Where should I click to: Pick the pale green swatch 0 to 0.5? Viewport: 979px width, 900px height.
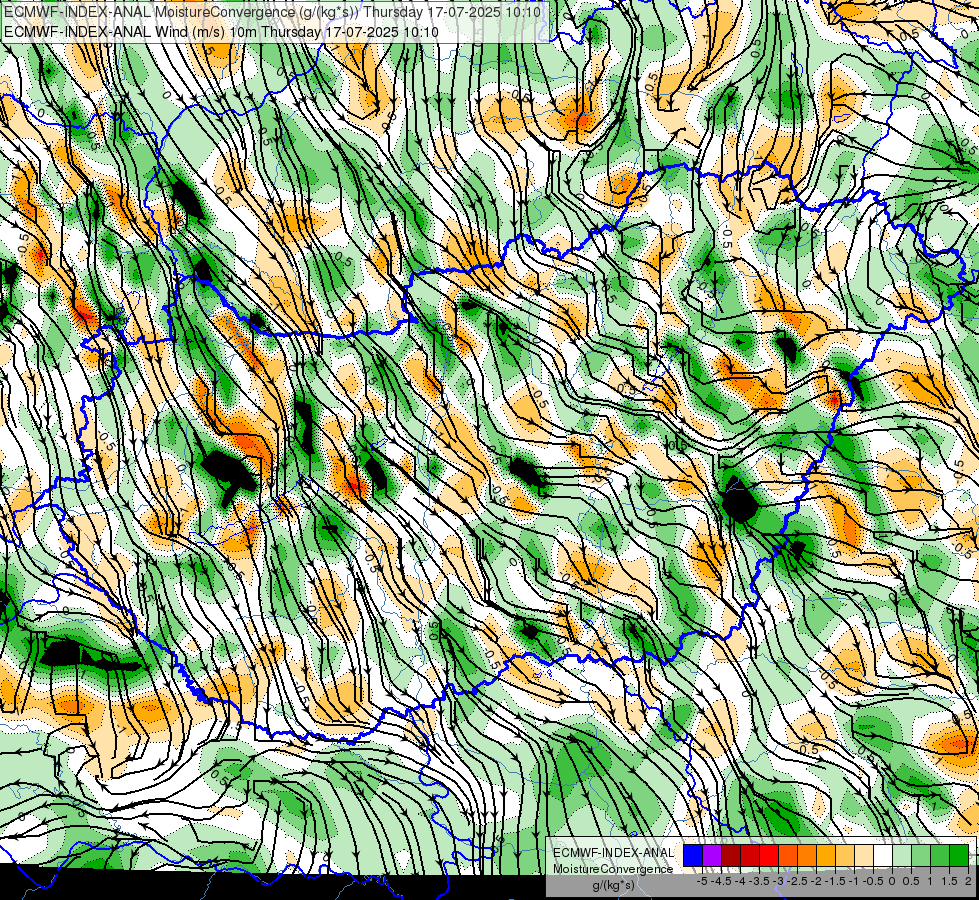click(x=902, y=856)
